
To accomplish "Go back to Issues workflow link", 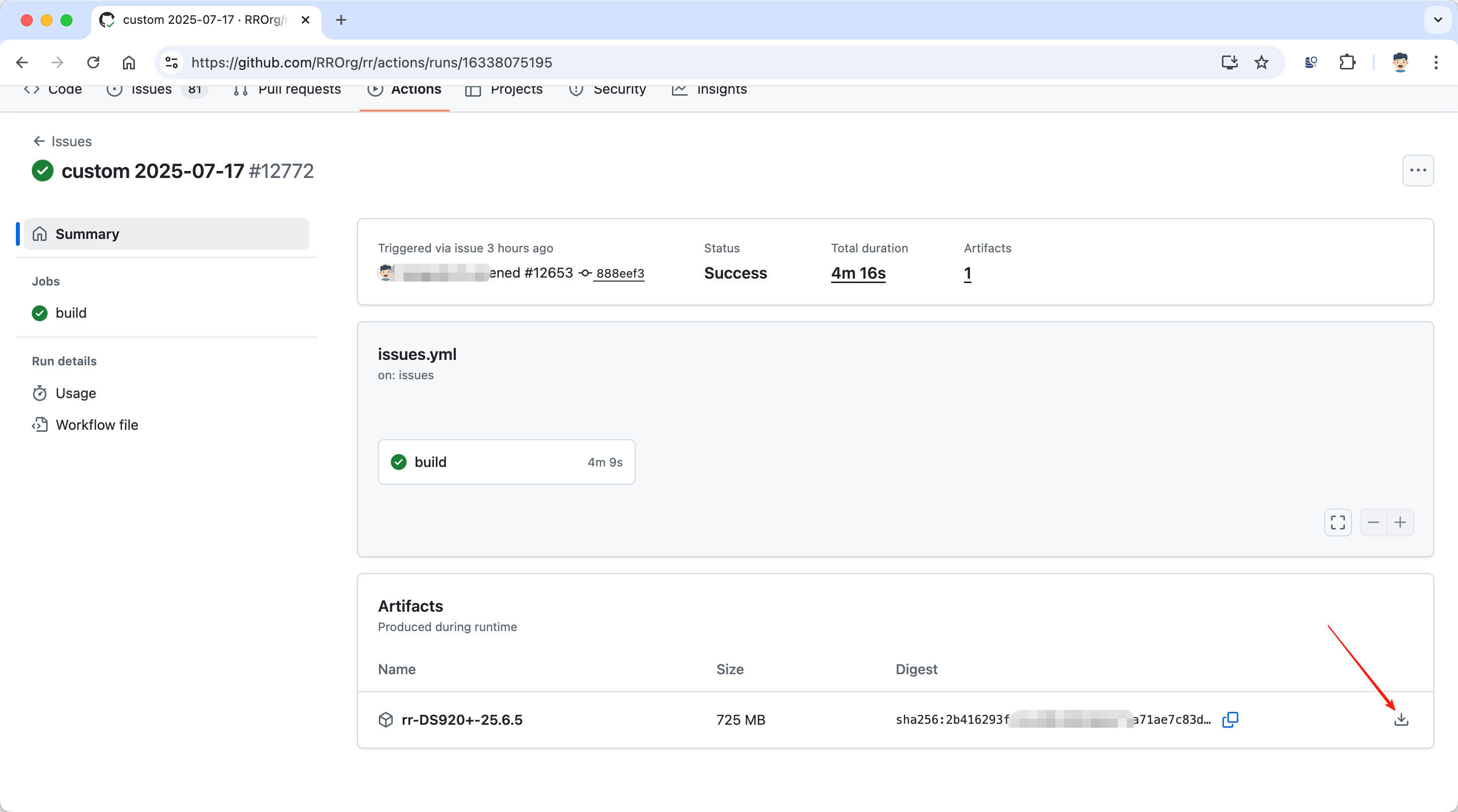I will point(62,141).
